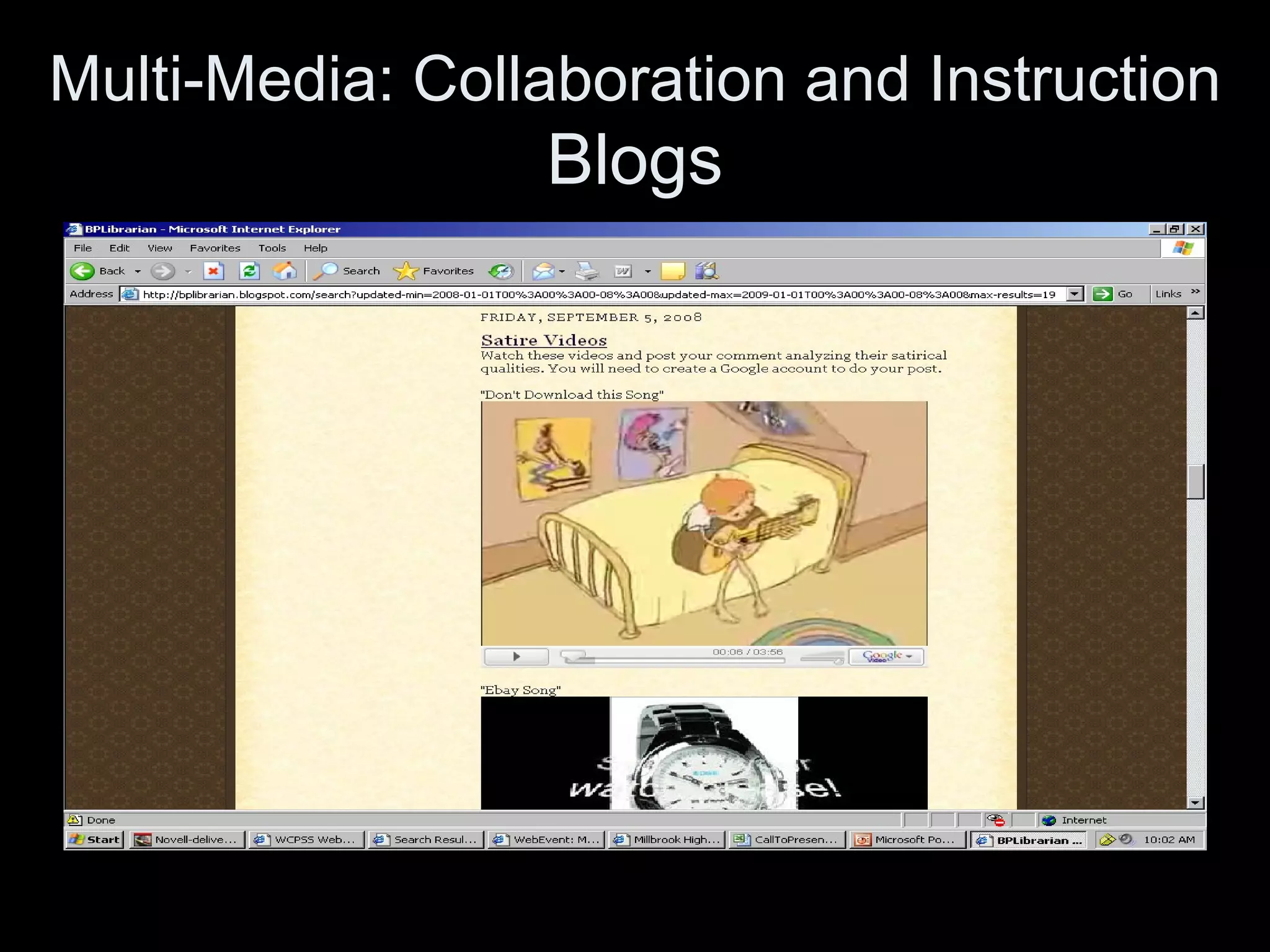Open the Tools menu

(x=272, y=248)
